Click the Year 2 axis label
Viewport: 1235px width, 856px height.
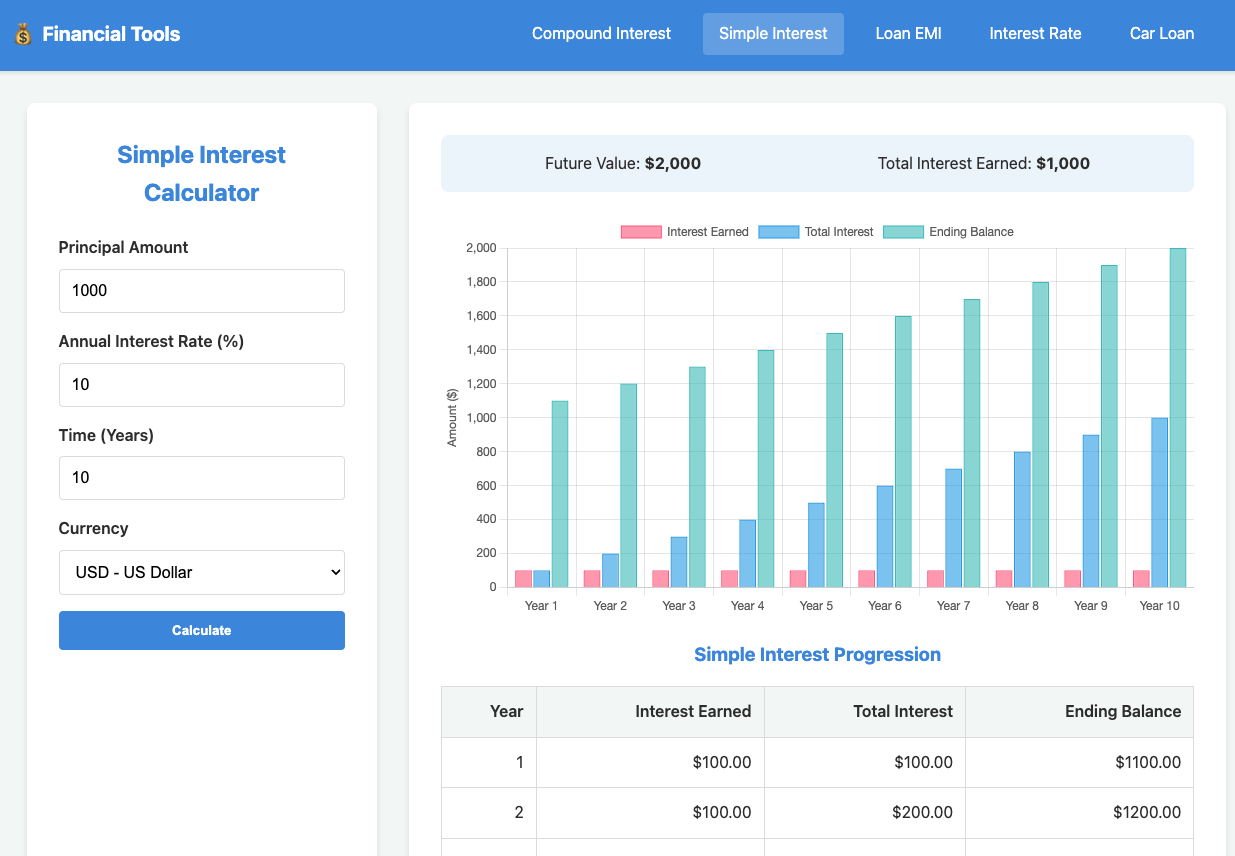pyautogui.click(x=610, y=606)
